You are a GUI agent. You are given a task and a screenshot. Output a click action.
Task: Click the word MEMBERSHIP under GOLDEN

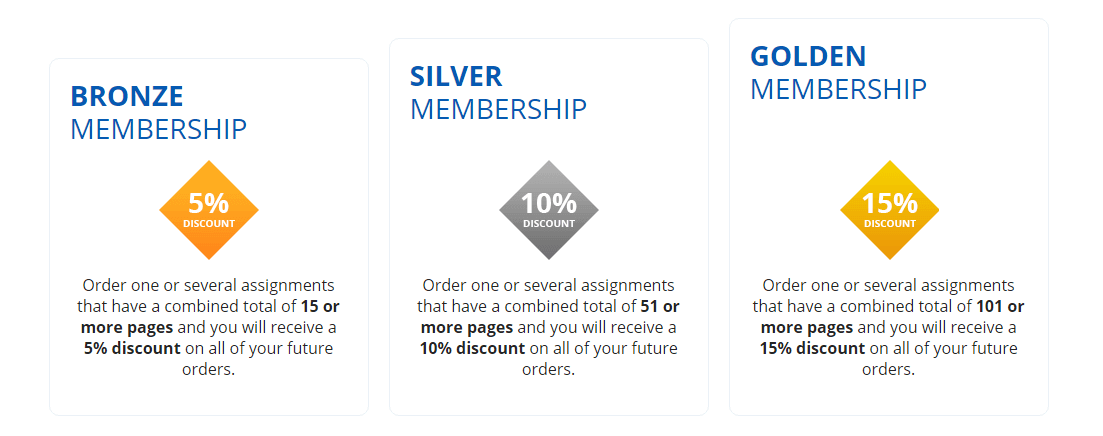839,90
